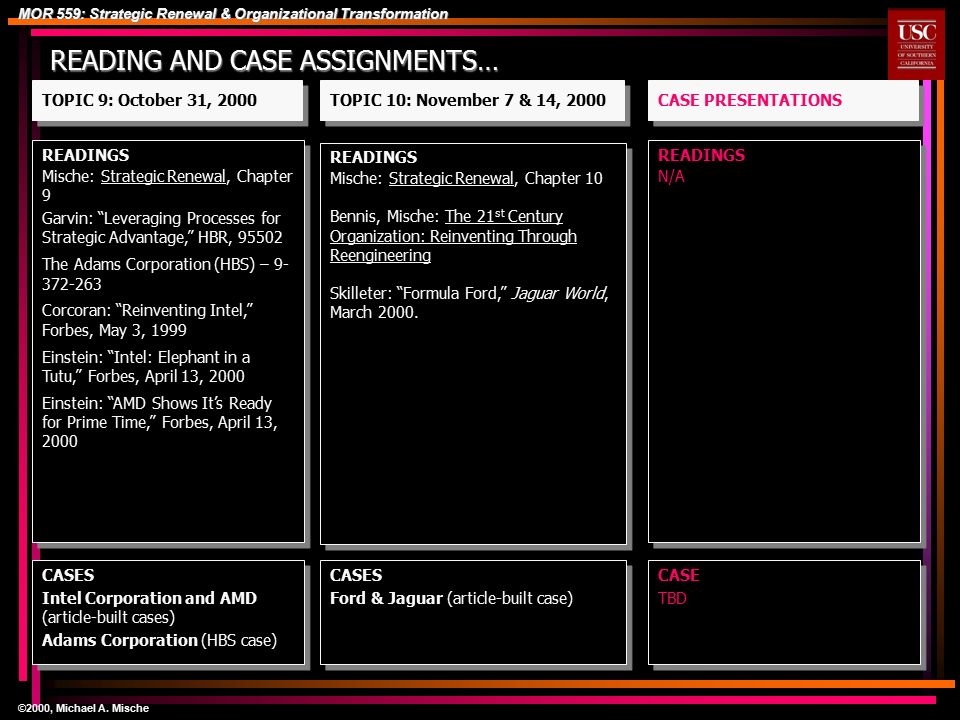Open the Strategic Renewal link beside Chapter 10

pos(451,178)
